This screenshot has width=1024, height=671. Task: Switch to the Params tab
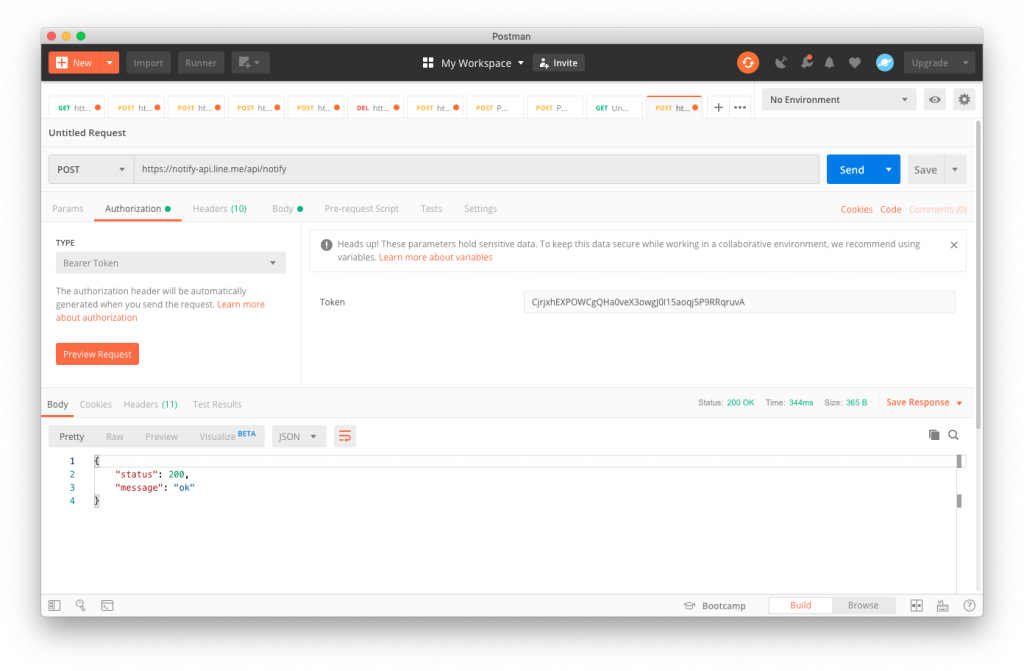click(68, 208)
